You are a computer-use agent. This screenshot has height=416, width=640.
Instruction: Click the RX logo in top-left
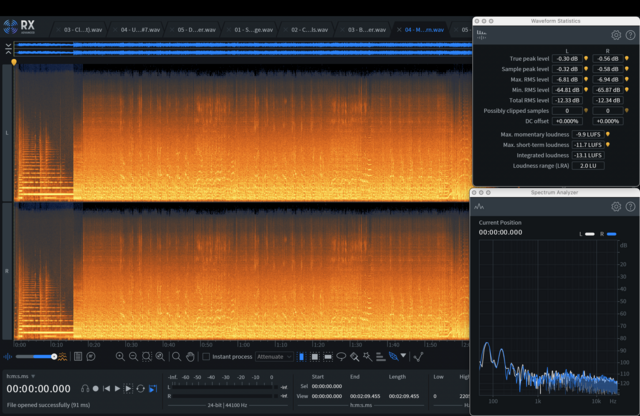(x=19, y=27)
